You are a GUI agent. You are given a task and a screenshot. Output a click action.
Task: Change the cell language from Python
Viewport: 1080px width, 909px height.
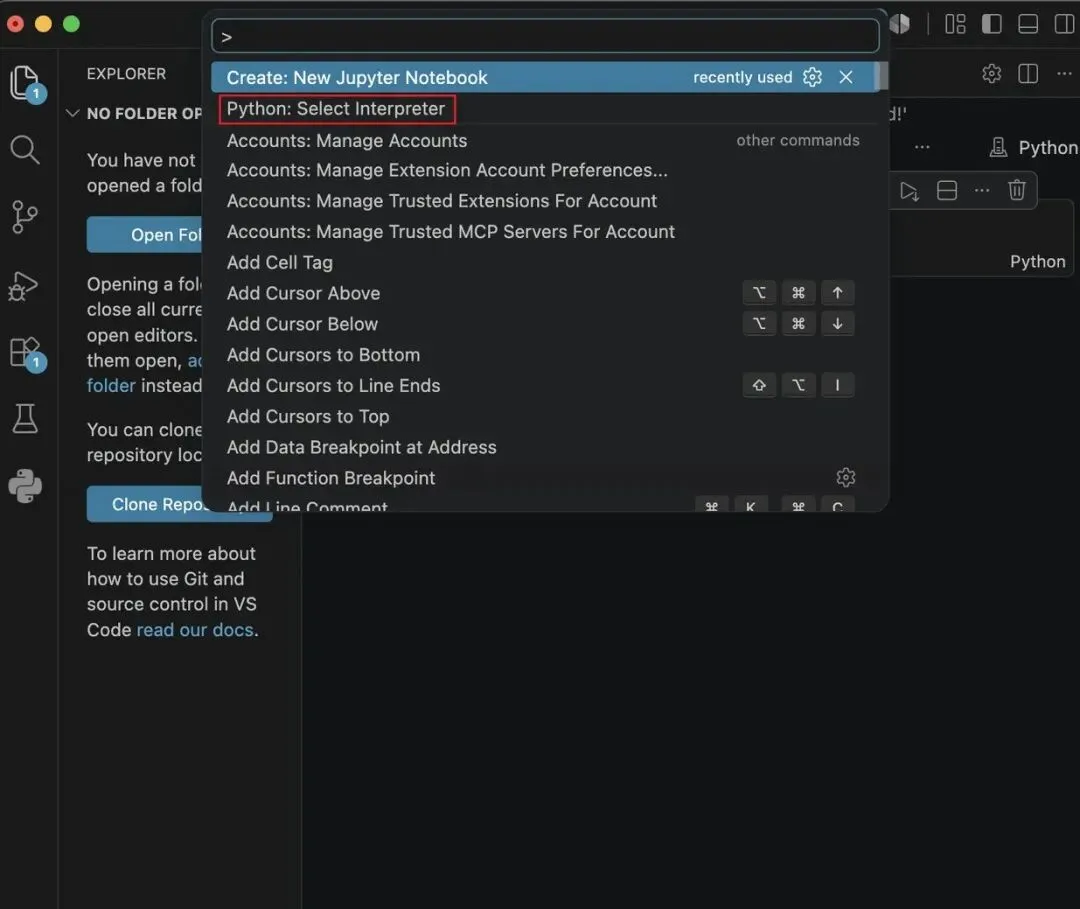click(x=1037, y=262)
